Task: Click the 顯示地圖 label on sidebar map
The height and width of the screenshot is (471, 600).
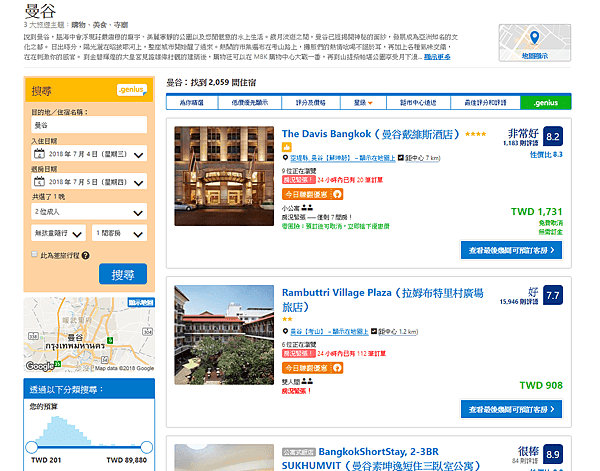Action: 141,303
